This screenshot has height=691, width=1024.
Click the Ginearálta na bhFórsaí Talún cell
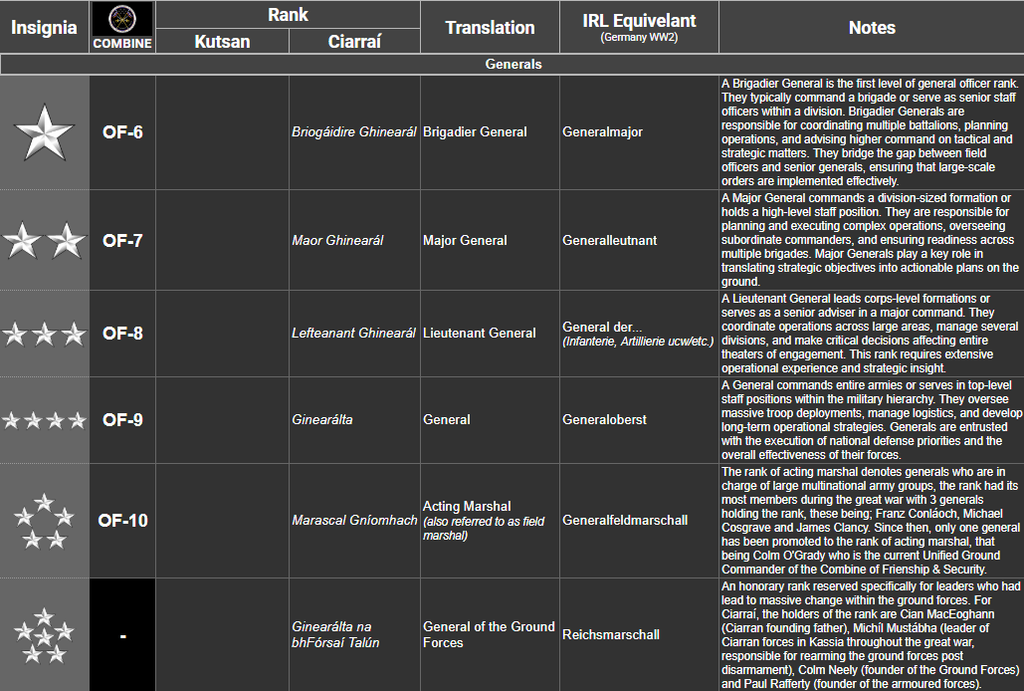click(x=355, y=635)
